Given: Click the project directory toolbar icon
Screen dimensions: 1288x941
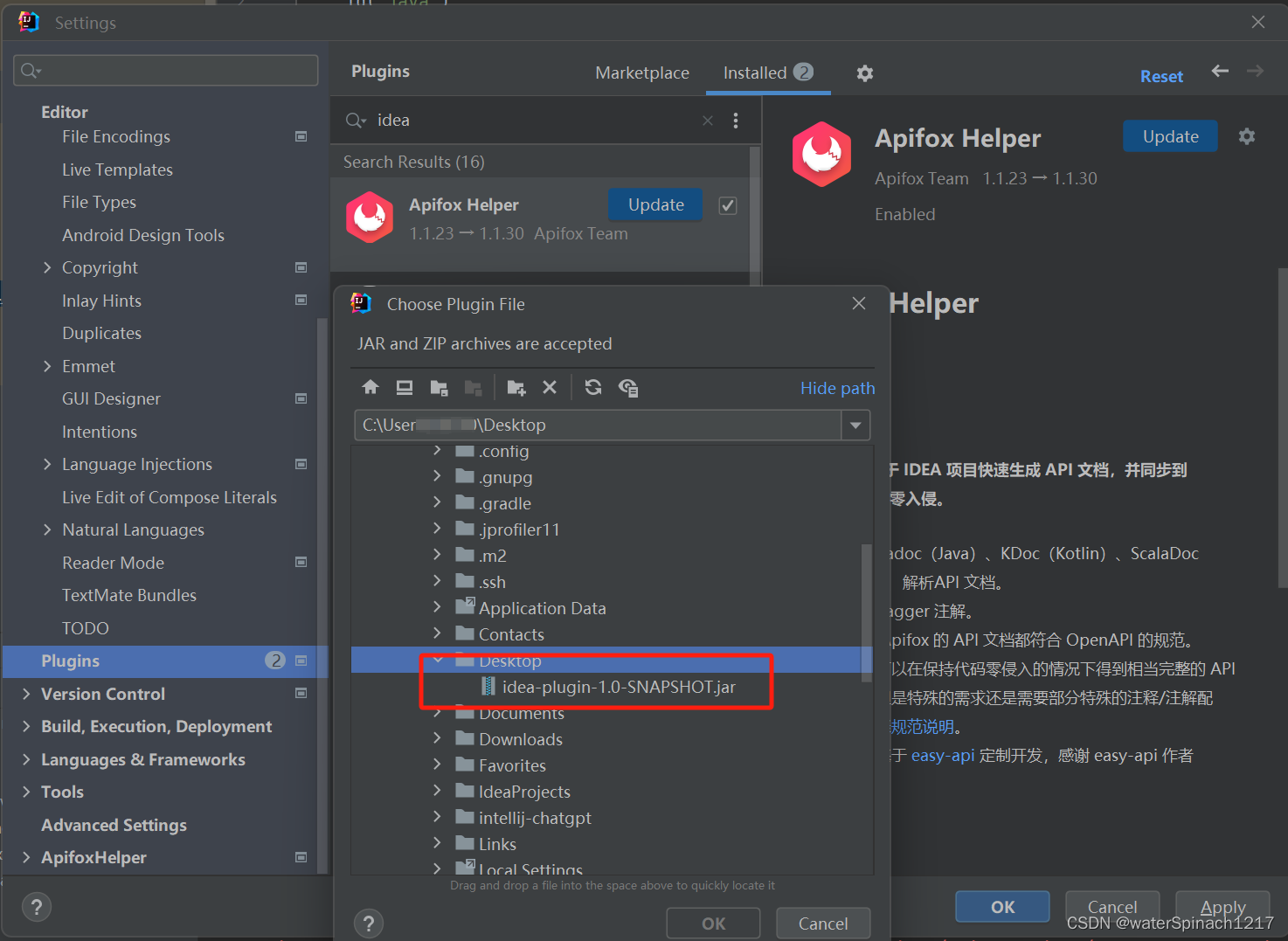Looking at the screenshot, I should (439, 387).
